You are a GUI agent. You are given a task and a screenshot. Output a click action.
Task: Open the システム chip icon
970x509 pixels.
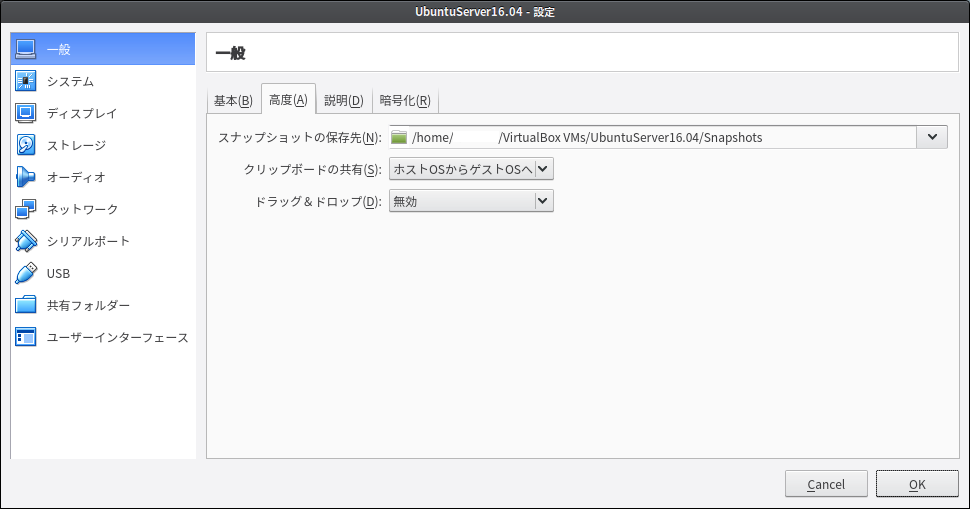tap(25, 81)
